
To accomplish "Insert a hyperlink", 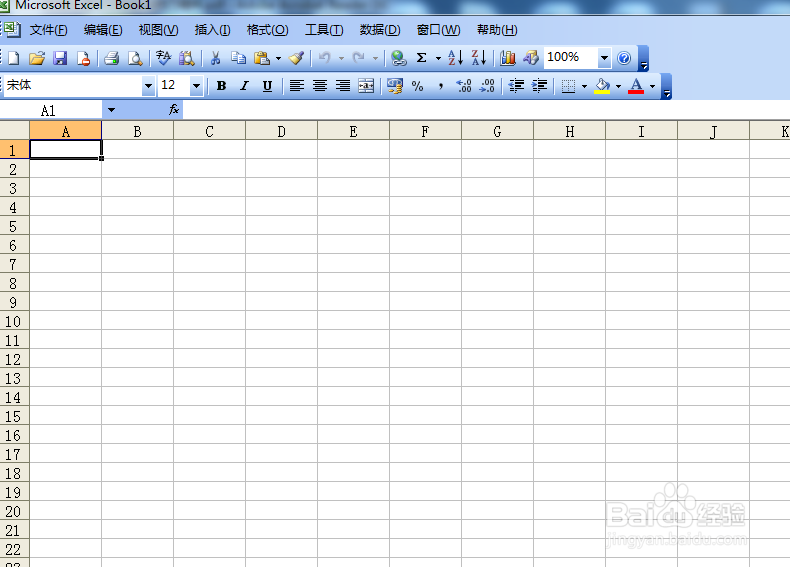I will click(x=399, y=58).
